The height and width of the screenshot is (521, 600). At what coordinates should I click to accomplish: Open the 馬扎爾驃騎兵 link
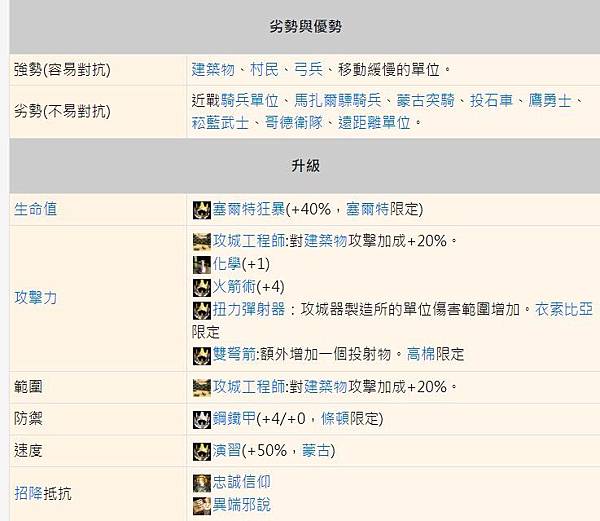tap(338, 101)
